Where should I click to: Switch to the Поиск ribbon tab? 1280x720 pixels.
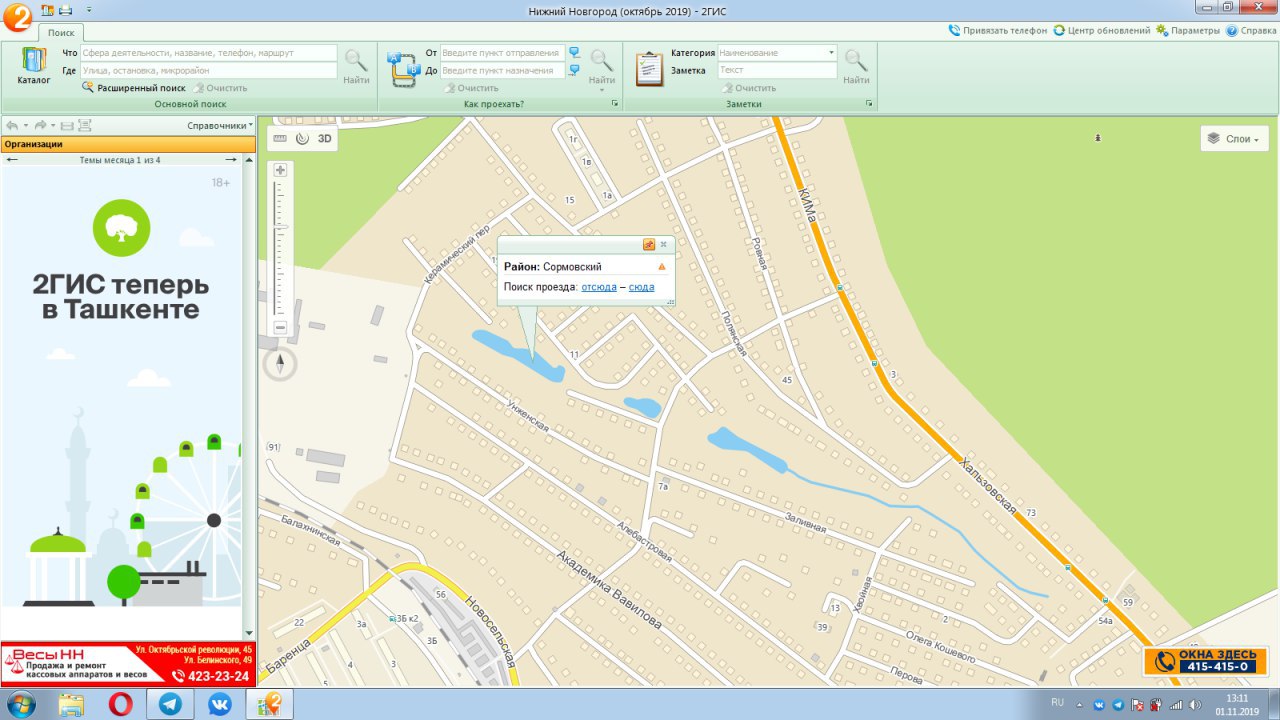pos(62,32)
